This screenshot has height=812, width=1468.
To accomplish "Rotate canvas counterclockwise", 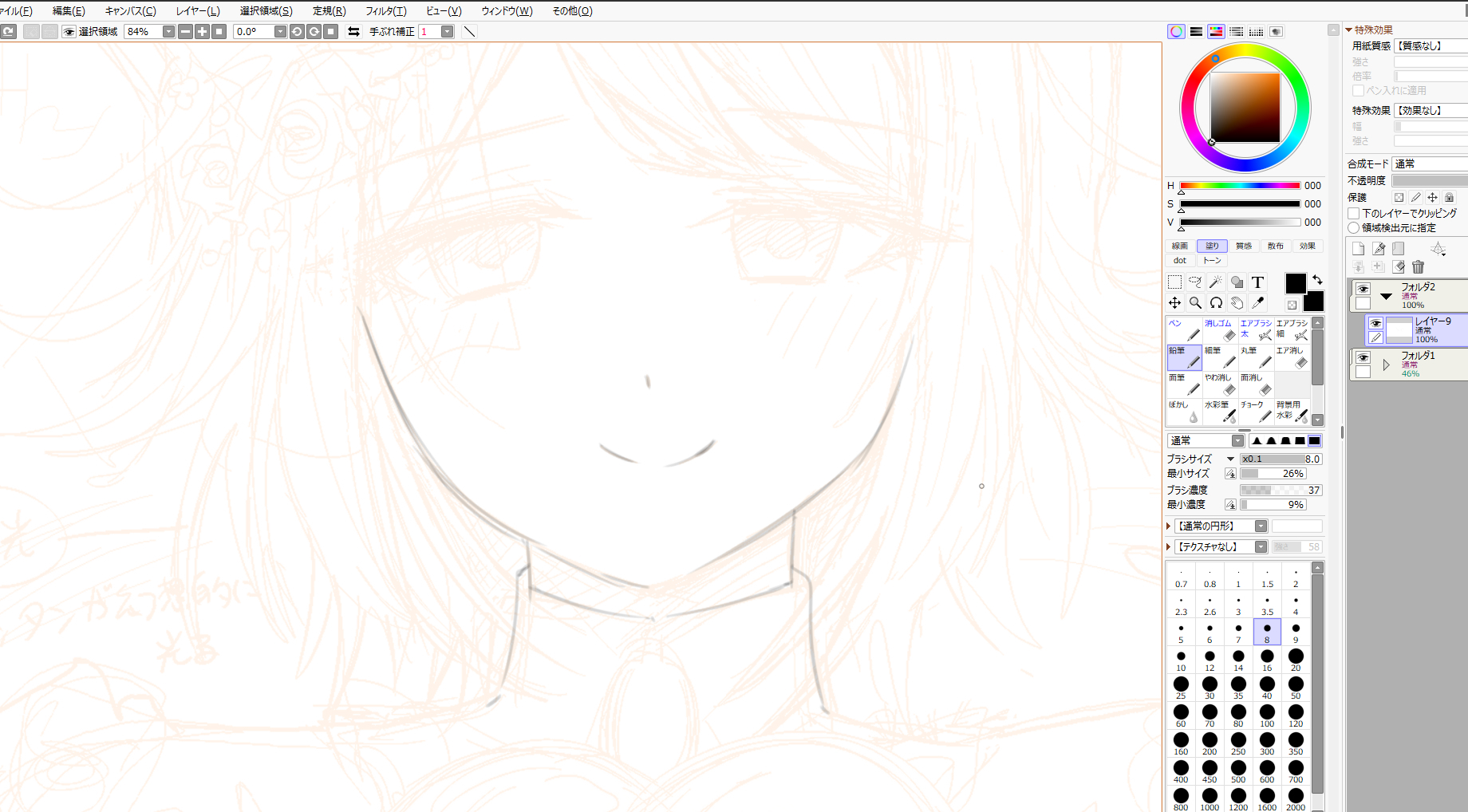I will coord(297,32).
